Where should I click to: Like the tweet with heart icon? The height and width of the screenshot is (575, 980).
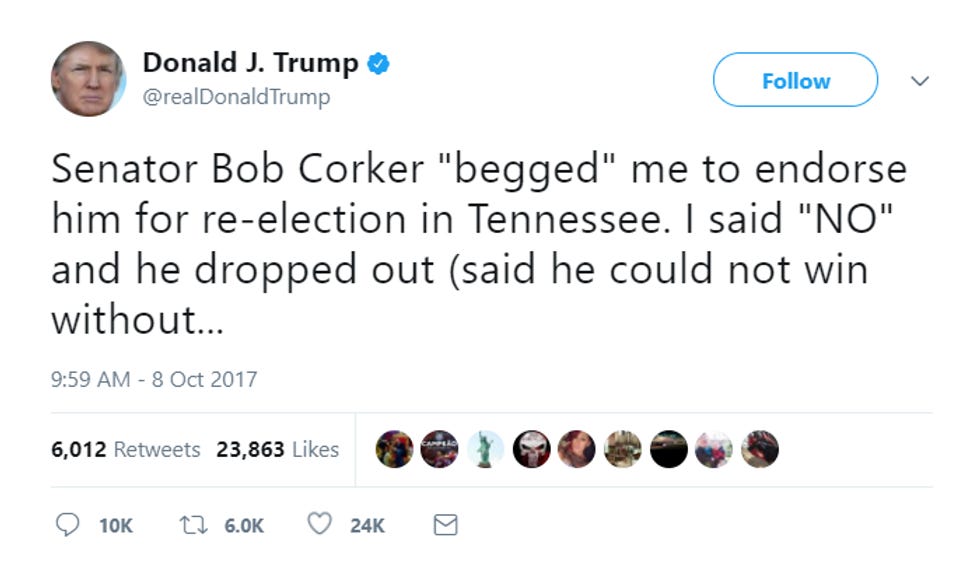319,524
